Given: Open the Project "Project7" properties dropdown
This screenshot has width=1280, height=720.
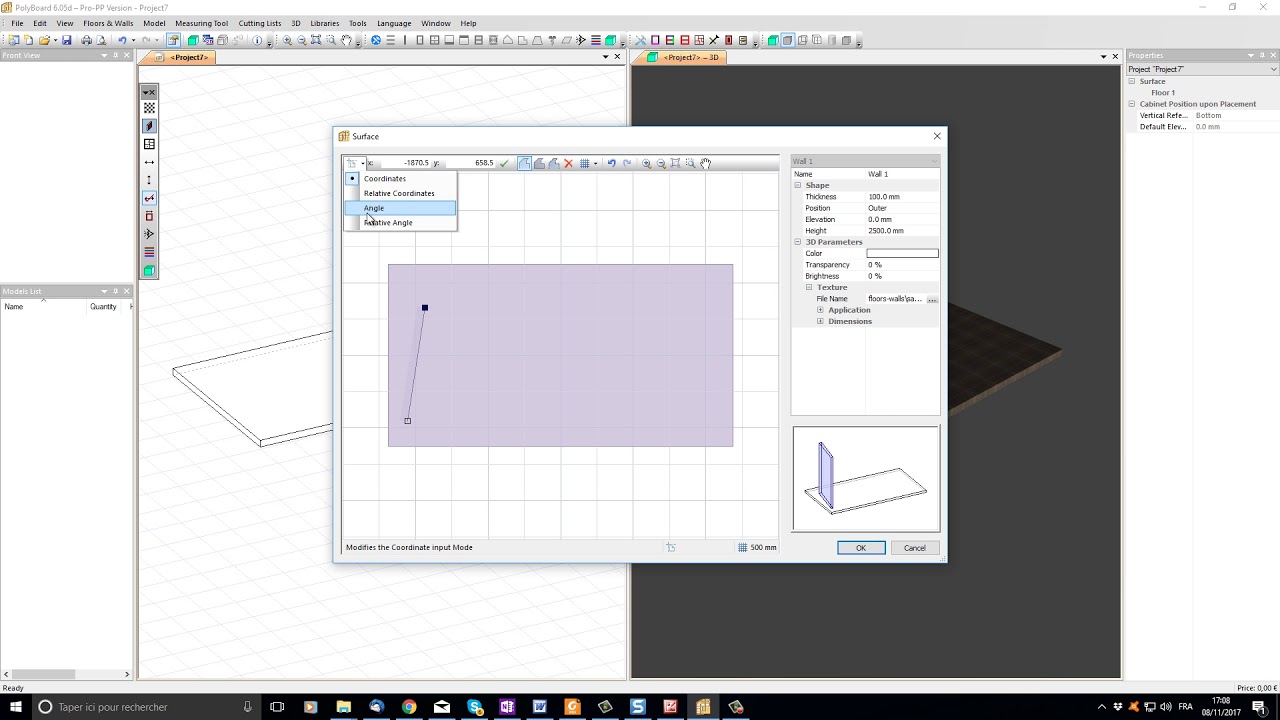Looking at the screenshot, I should point(1274,69).
